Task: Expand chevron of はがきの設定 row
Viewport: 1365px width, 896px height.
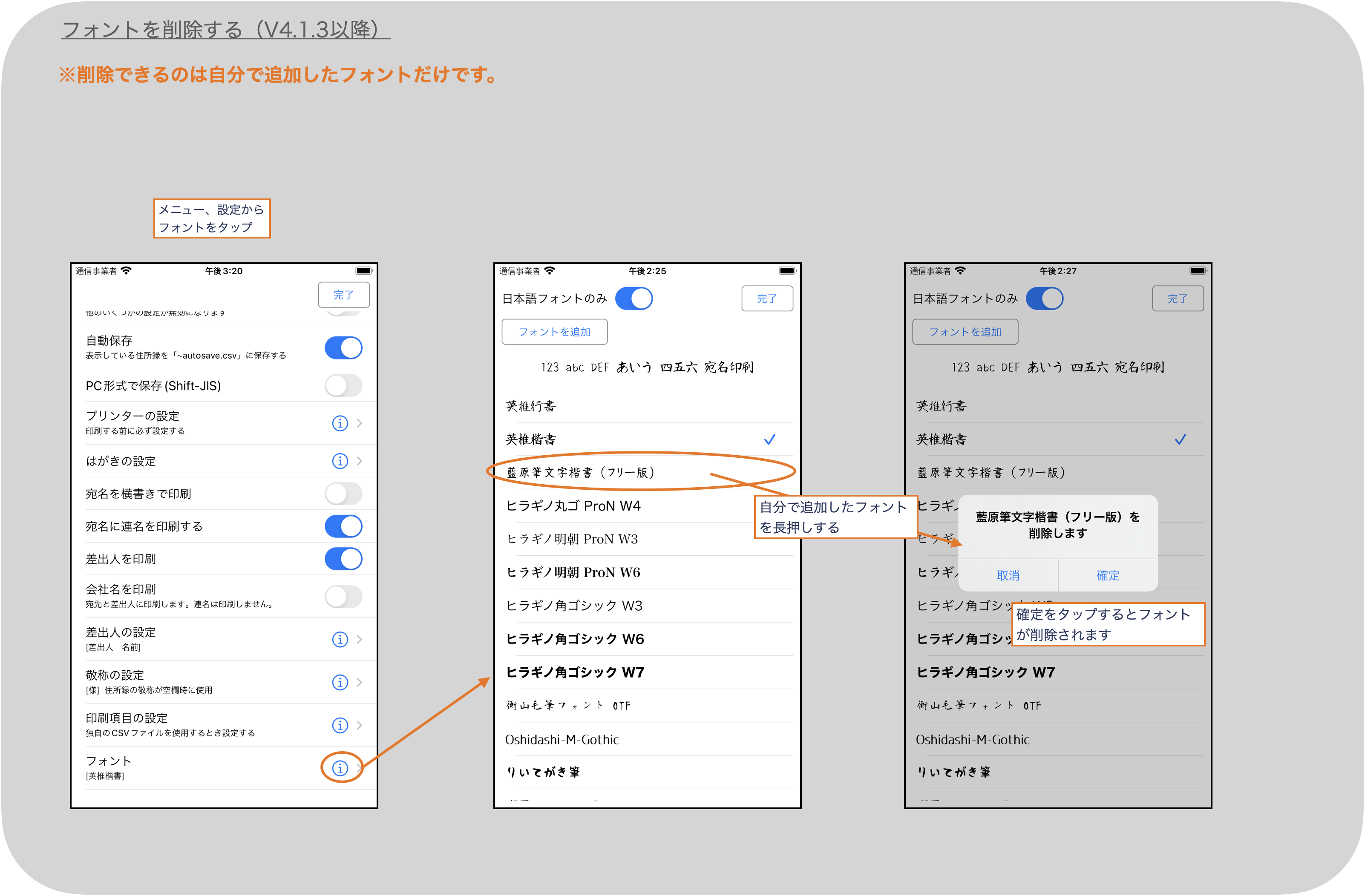Action: (x=360, y=461)
